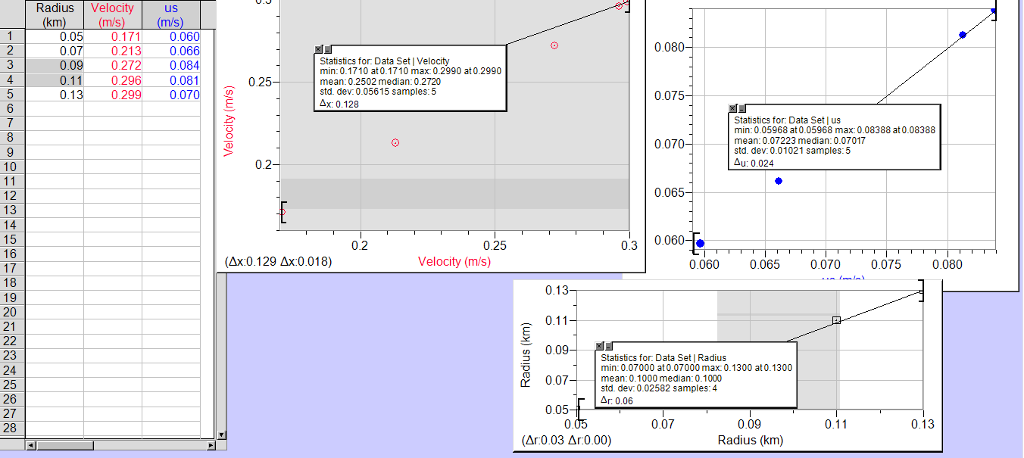Select Radius cell 0.09 in row 3
The height and width of the screenshot is (458, 1024).
(x=55, y=65)
